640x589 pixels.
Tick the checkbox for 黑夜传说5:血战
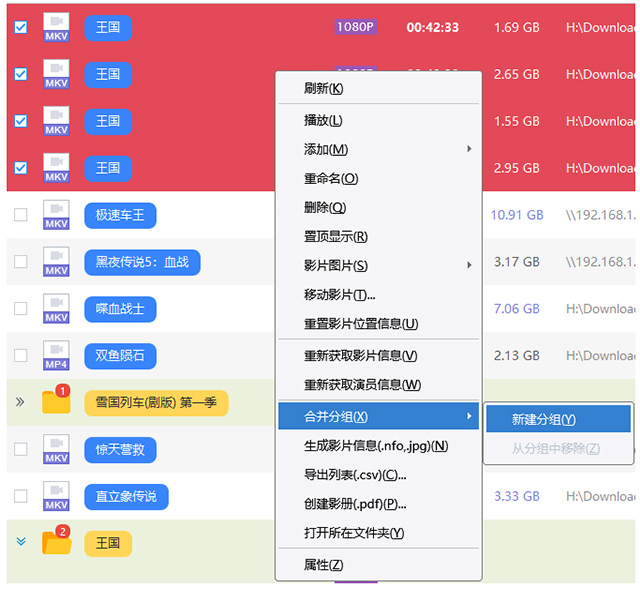[21, 262]
